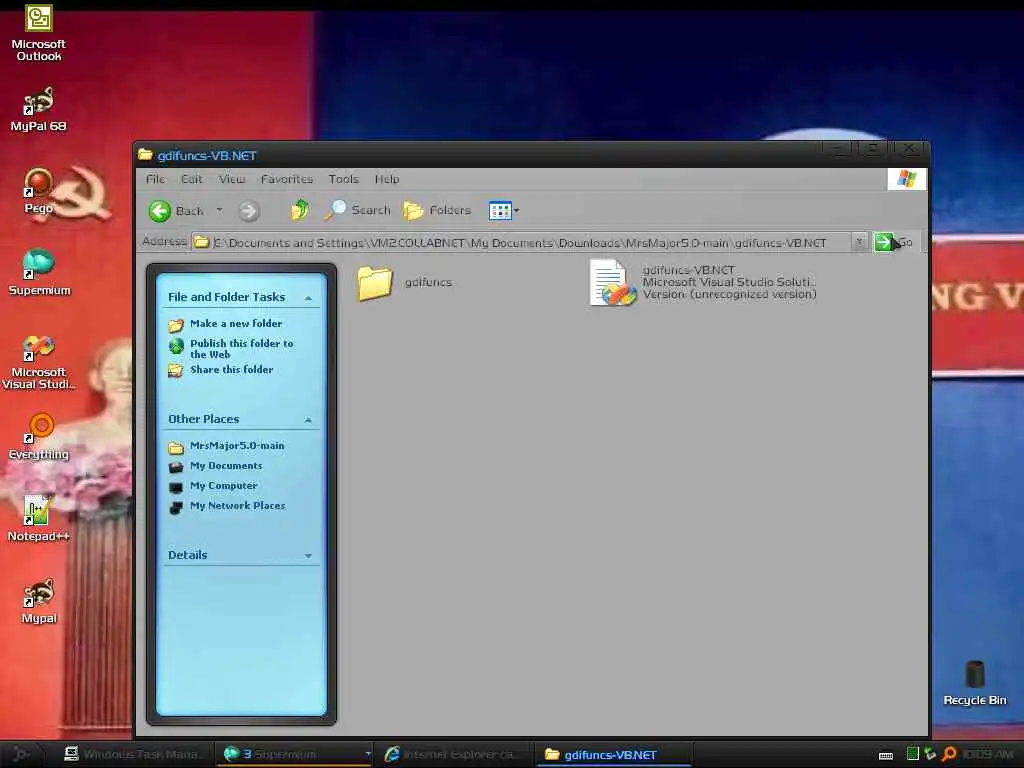Open the Supermium taskbar group
The height and width of the screenshot is (768, 1024).
click(294, 754)
